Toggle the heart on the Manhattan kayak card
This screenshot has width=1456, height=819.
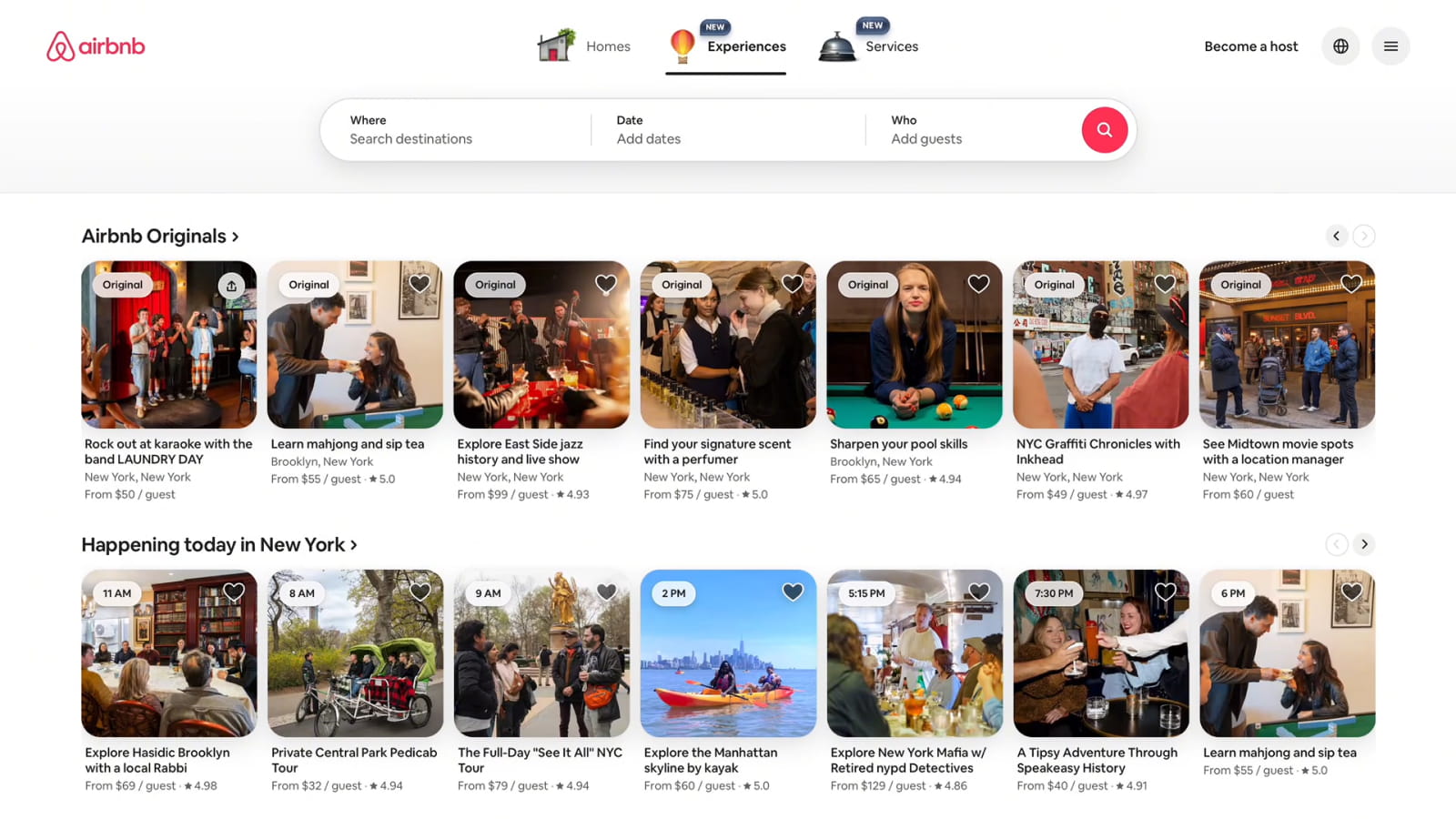792,591
